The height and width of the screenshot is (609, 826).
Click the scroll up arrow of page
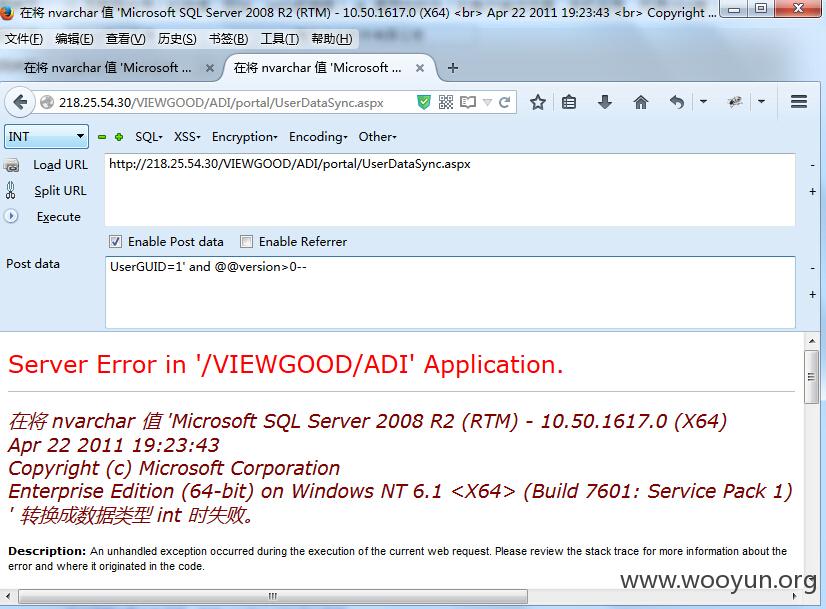[x=812, y=341]
